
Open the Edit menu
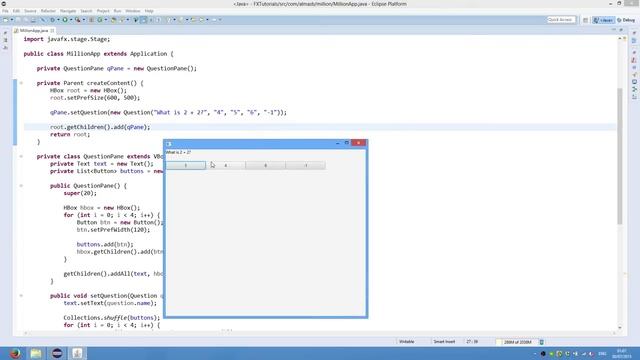[x=16, y=11]
